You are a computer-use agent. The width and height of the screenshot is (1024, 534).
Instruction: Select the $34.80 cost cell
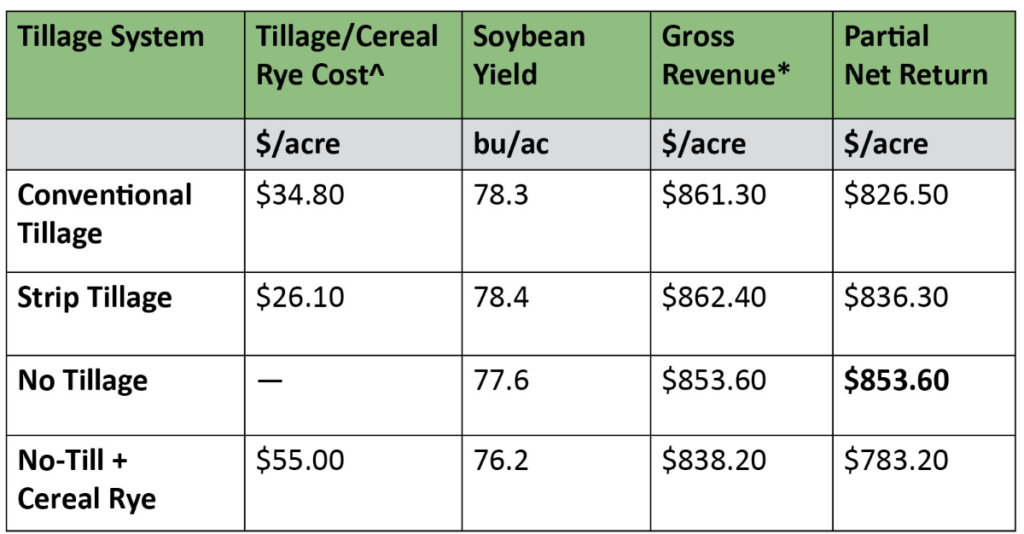pyautogui.click(x=300, y=194)
